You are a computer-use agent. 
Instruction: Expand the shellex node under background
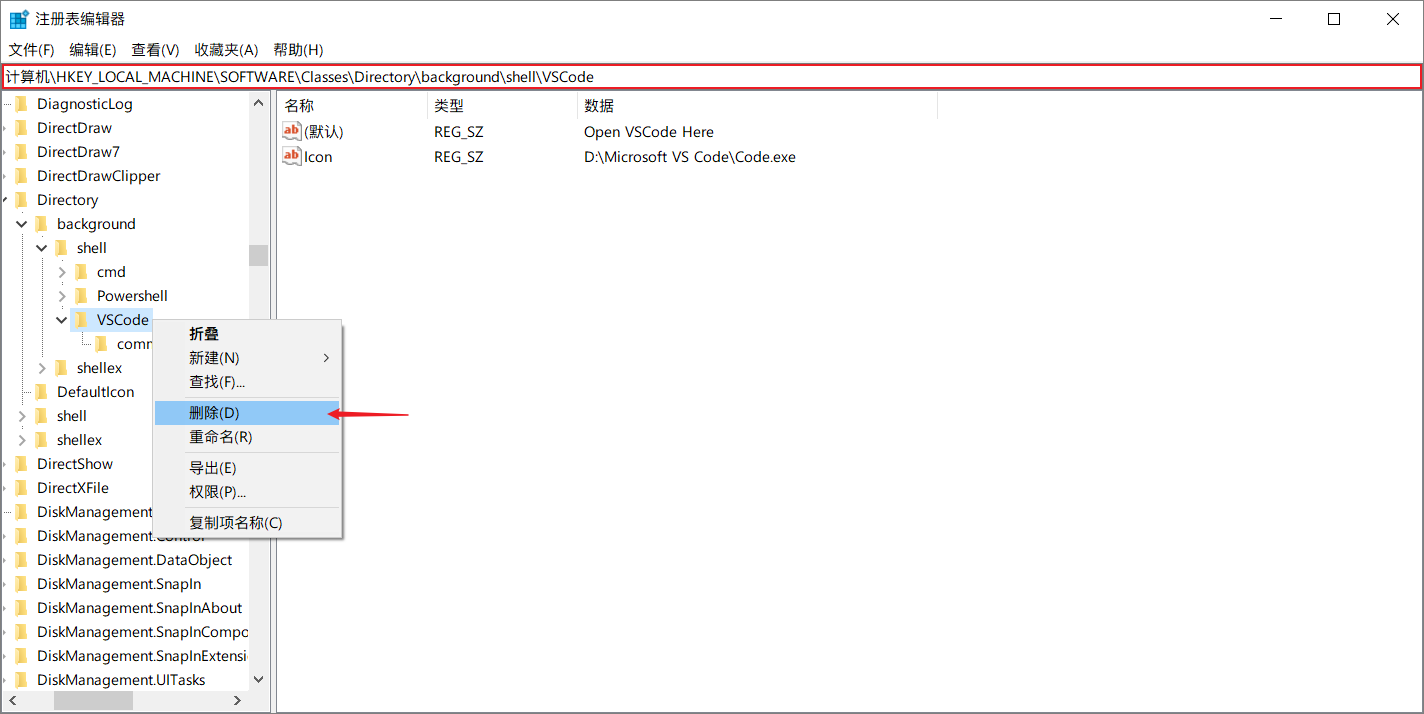tap(42, 368)
